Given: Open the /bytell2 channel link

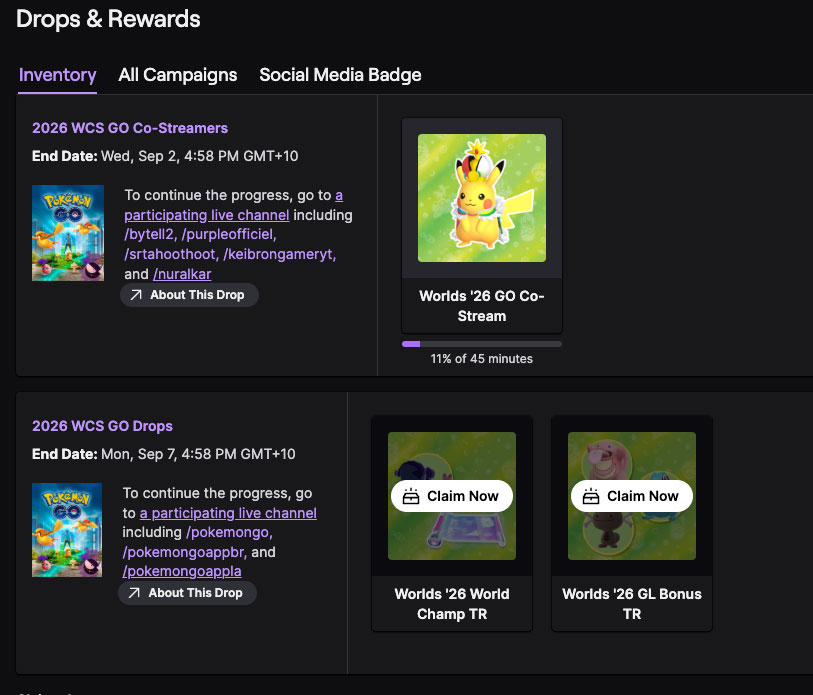Looking at the screenshot, I should coord(151,234).
